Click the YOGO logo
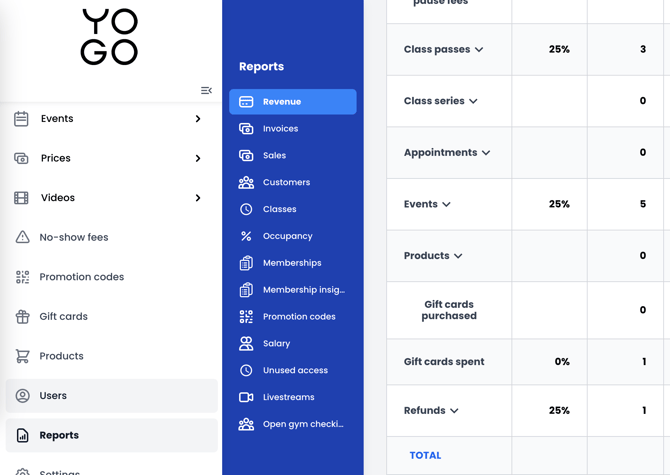 [x=110, y=38]
